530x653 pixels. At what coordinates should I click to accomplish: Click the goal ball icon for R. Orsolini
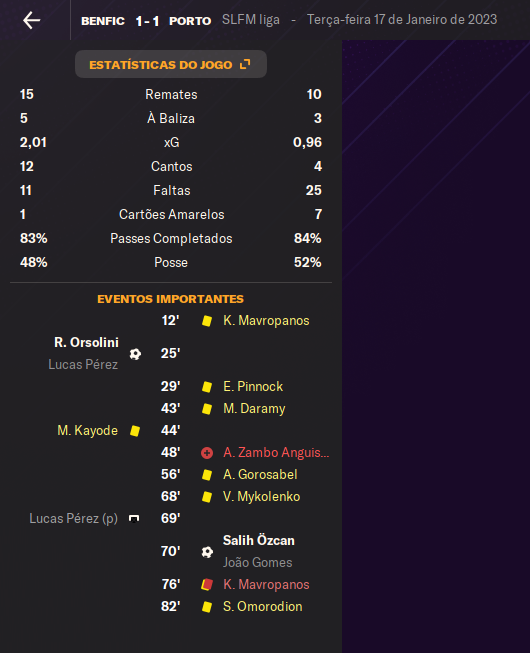coord(135,354)
